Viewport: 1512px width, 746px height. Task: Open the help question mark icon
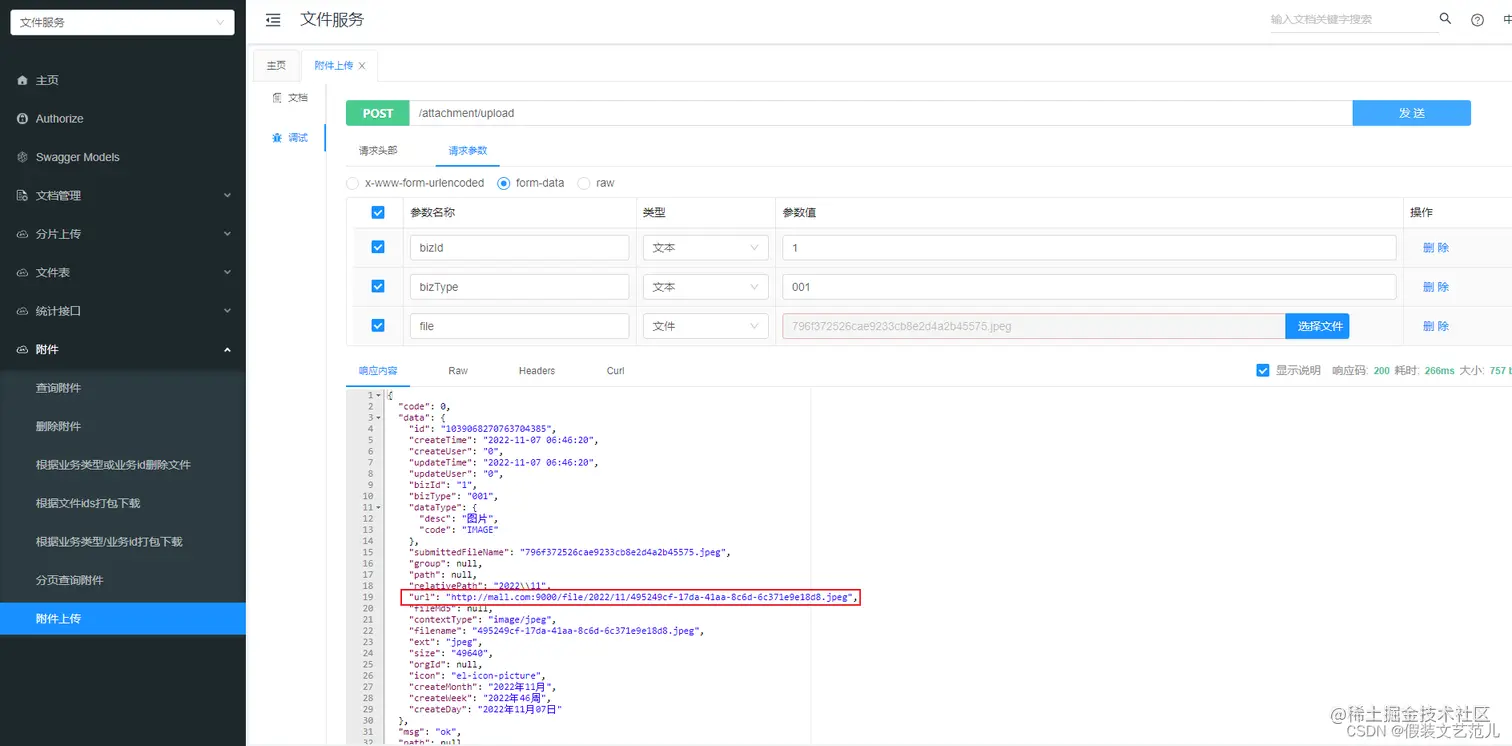[1477, 20]
